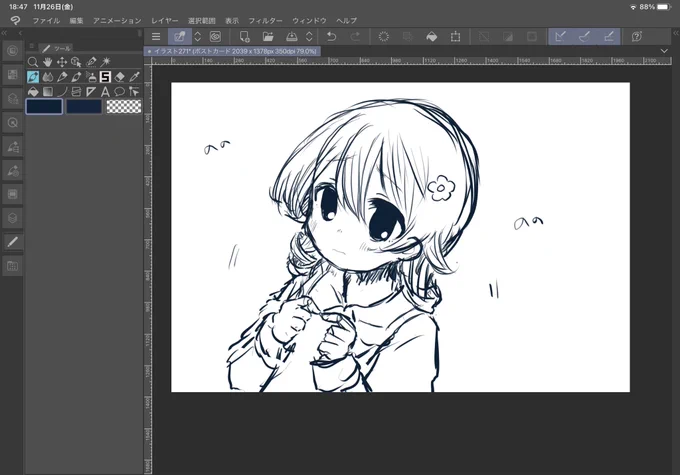Open the 選択範囲 menu
The image size is (680, 475).
202,20
